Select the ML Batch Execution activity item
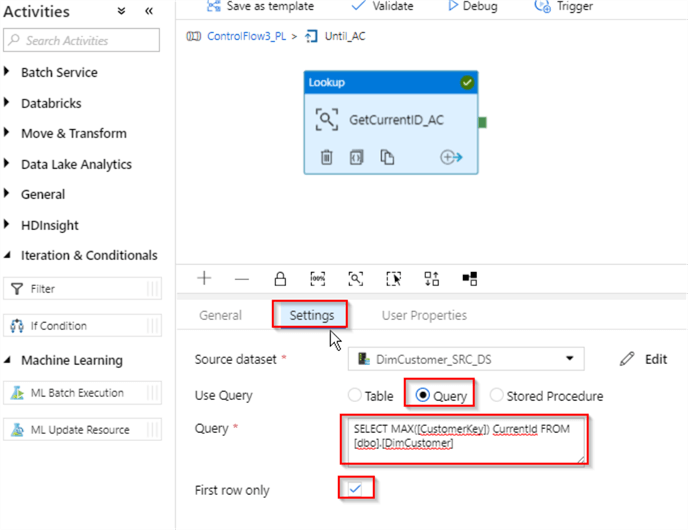Image resolution: width=688 pixels, height=530 pixels. (x=82, y=393)
